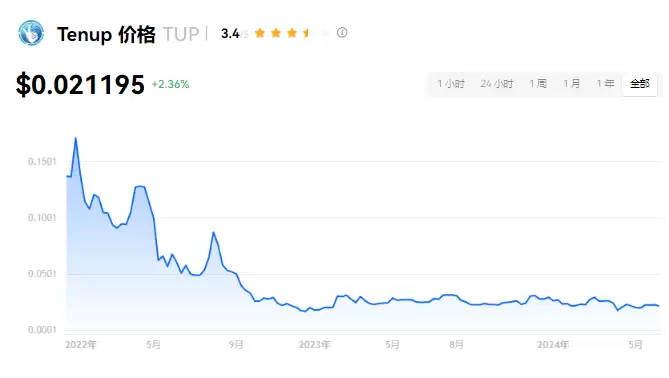Click the 3.4 rating score
Screen dimensions: 669x378
tap(230, 33)
